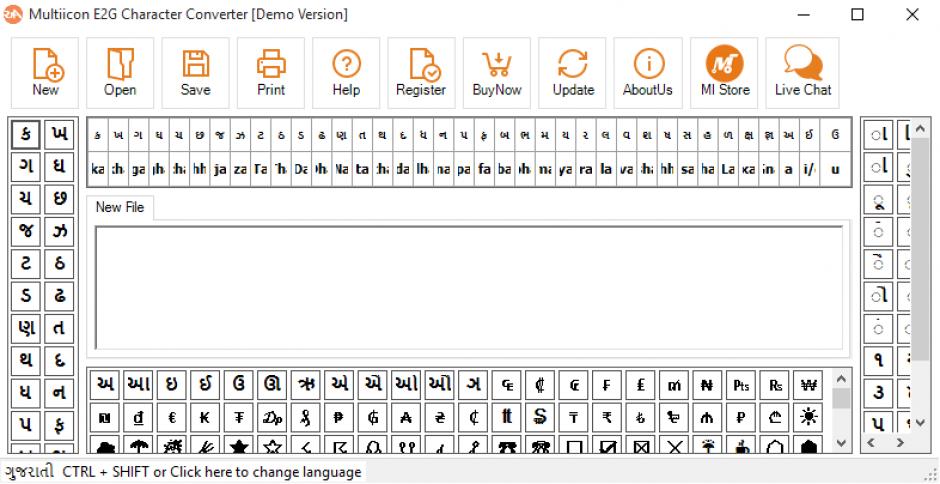This screenshot has height=484, width=940.
Task: Insert vowel ઇ from bottom symbol panel
Action: coord(172,385)
